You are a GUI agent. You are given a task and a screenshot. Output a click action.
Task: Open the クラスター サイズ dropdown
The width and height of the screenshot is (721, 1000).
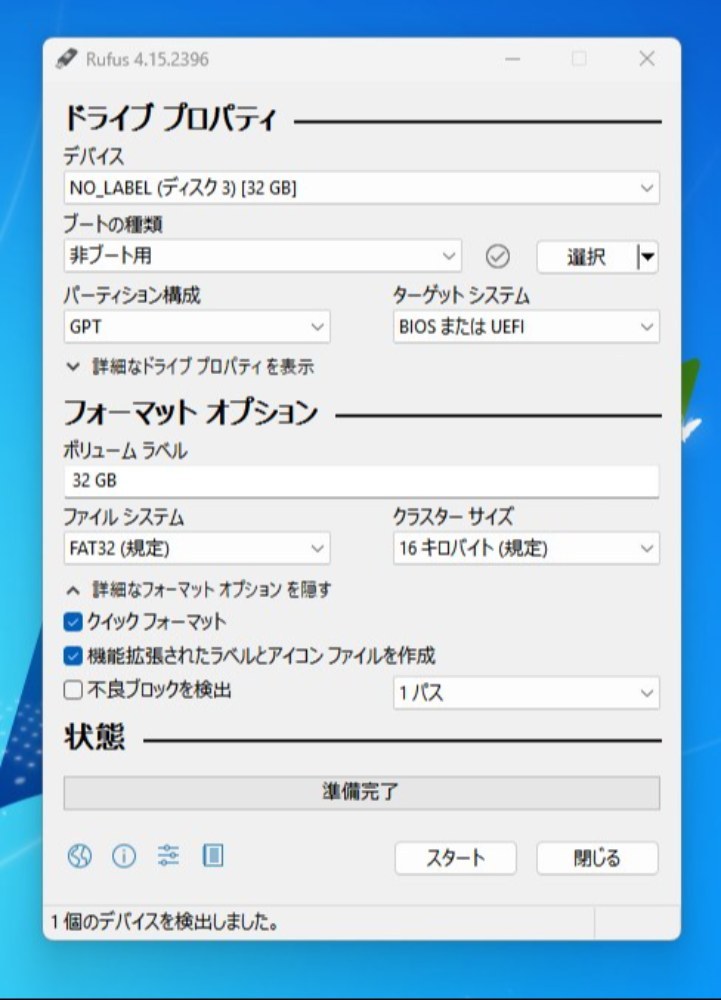pos(526,548)
